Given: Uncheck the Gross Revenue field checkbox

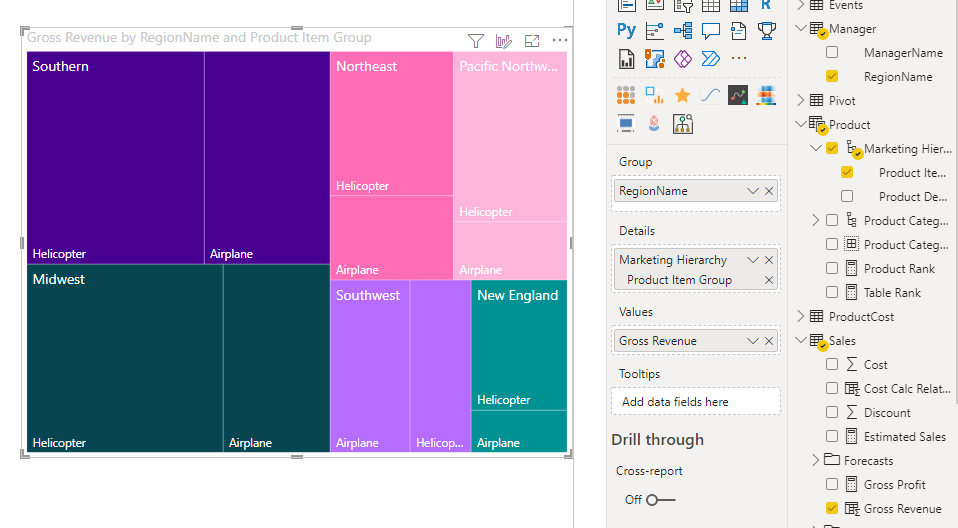Looking at the screenshot, I should coord(832,509).
